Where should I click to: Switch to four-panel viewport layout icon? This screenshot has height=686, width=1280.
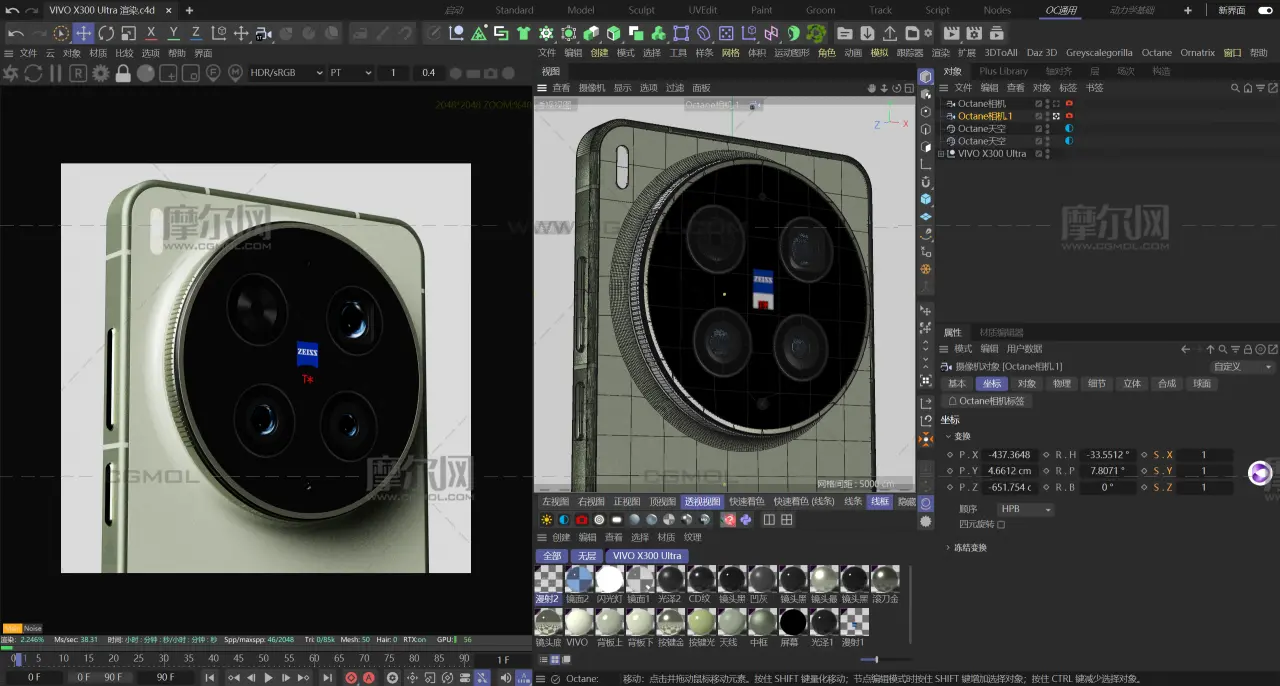pos(787,520)
